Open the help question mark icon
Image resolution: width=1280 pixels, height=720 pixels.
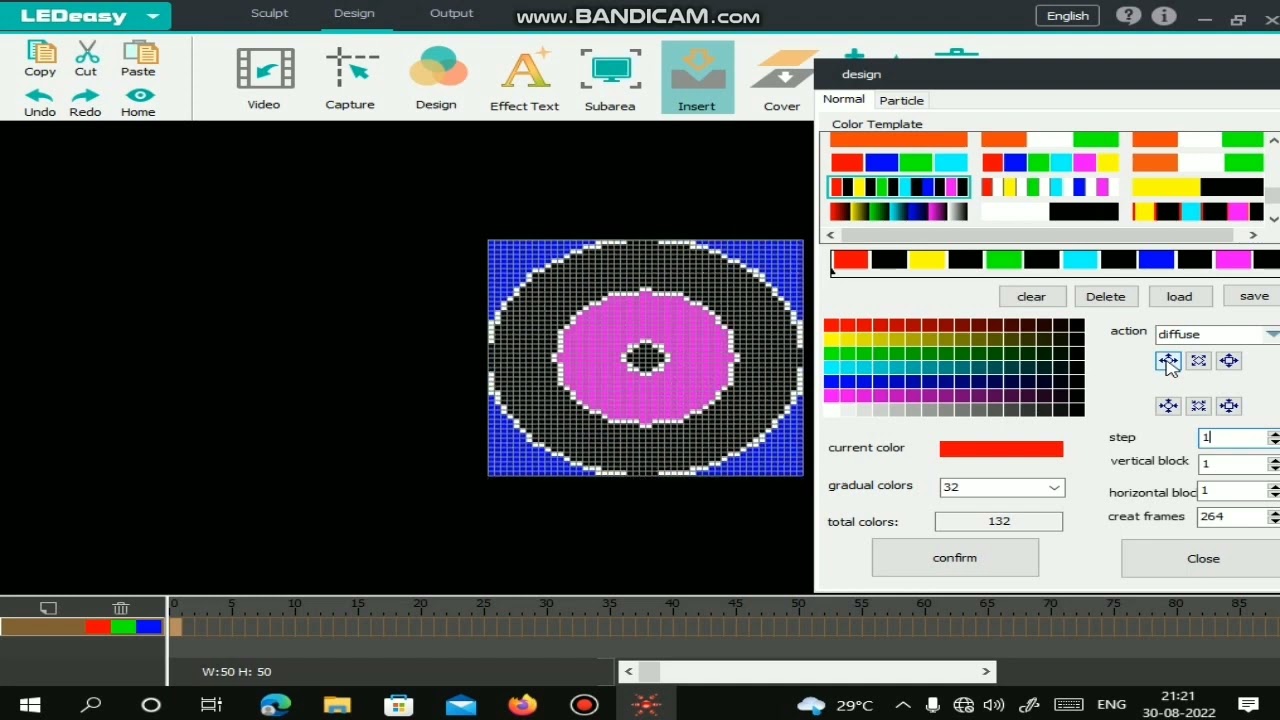(1128, 16)
